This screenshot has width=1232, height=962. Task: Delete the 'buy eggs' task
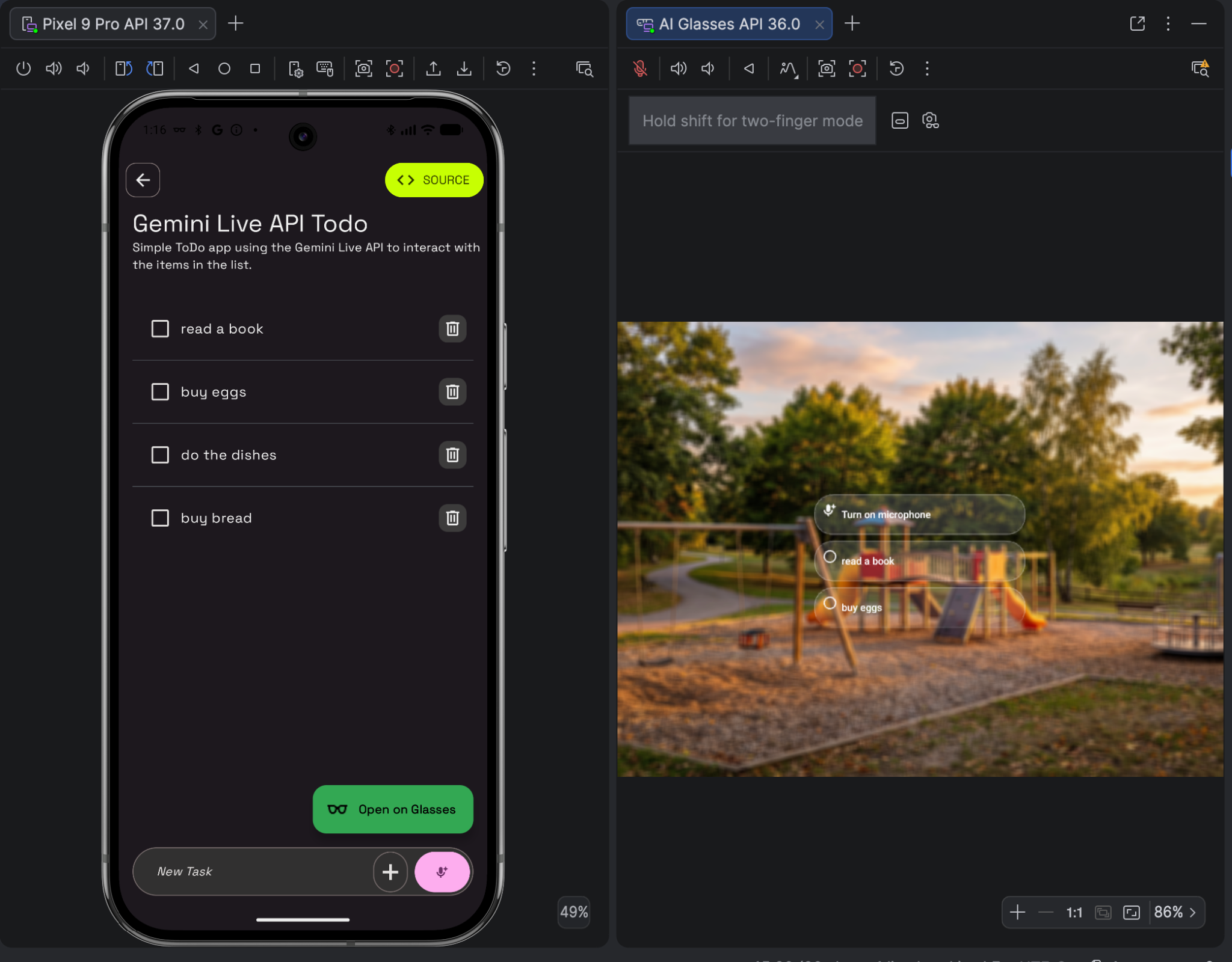[x=452, y=392]
